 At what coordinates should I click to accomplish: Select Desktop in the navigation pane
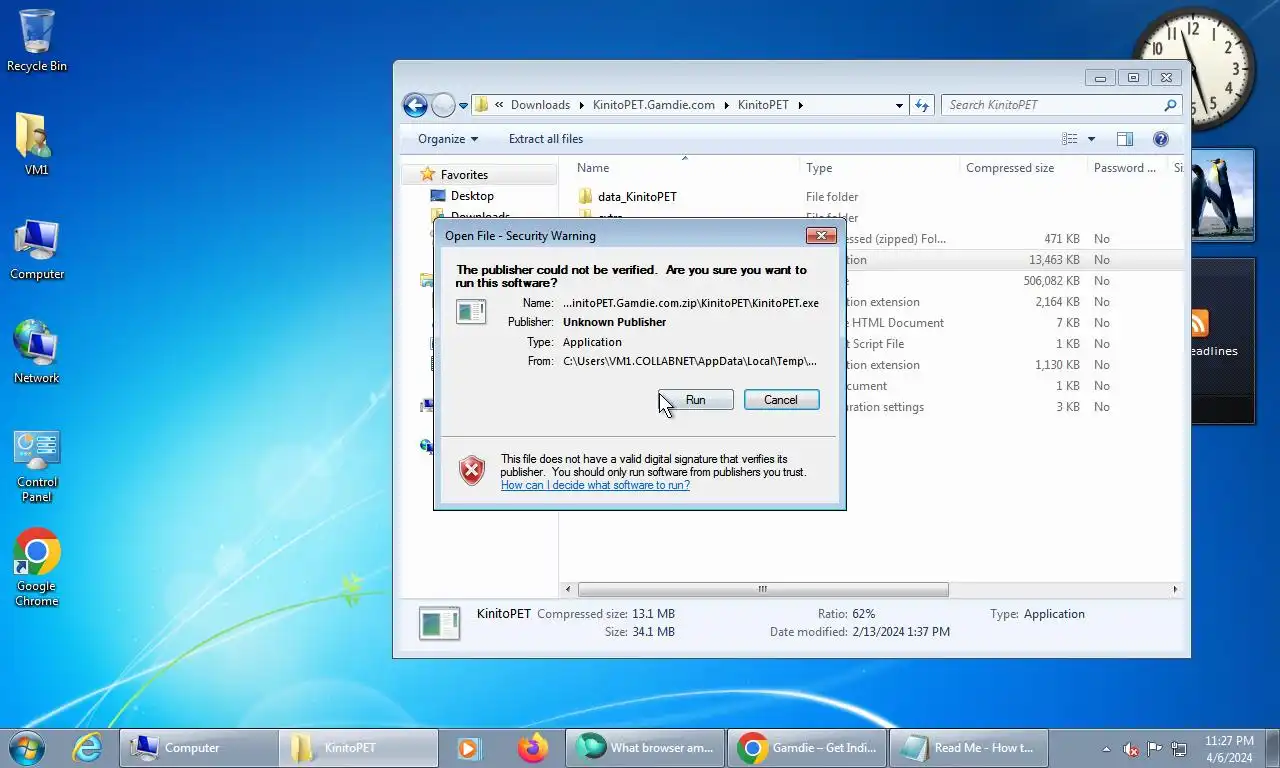tap(472, 196)
